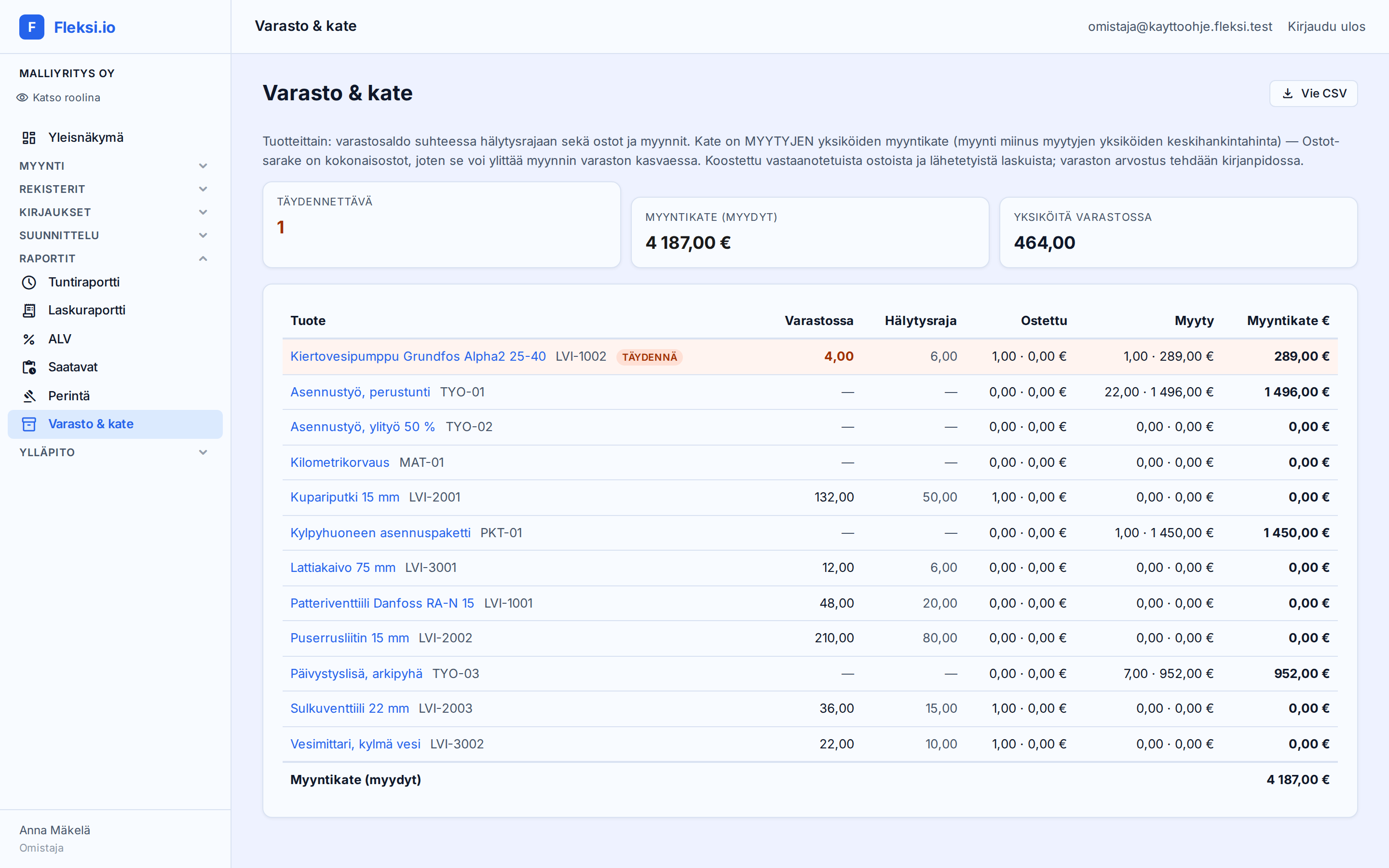The width and height of the screenshot is (1389, 868).
Task: Click the alert limit value 80,00
Action: pyautogui.click(x=940, y=638)
